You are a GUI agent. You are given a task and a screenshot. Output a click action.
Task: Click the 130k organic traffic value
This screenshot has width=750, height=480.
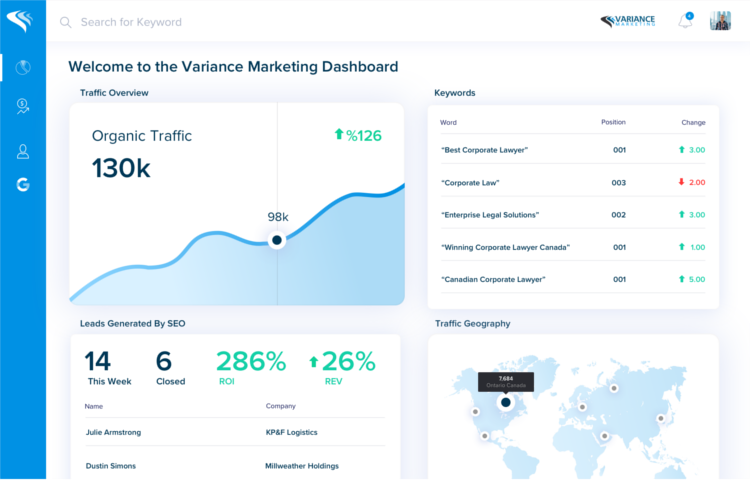[121, 168]
